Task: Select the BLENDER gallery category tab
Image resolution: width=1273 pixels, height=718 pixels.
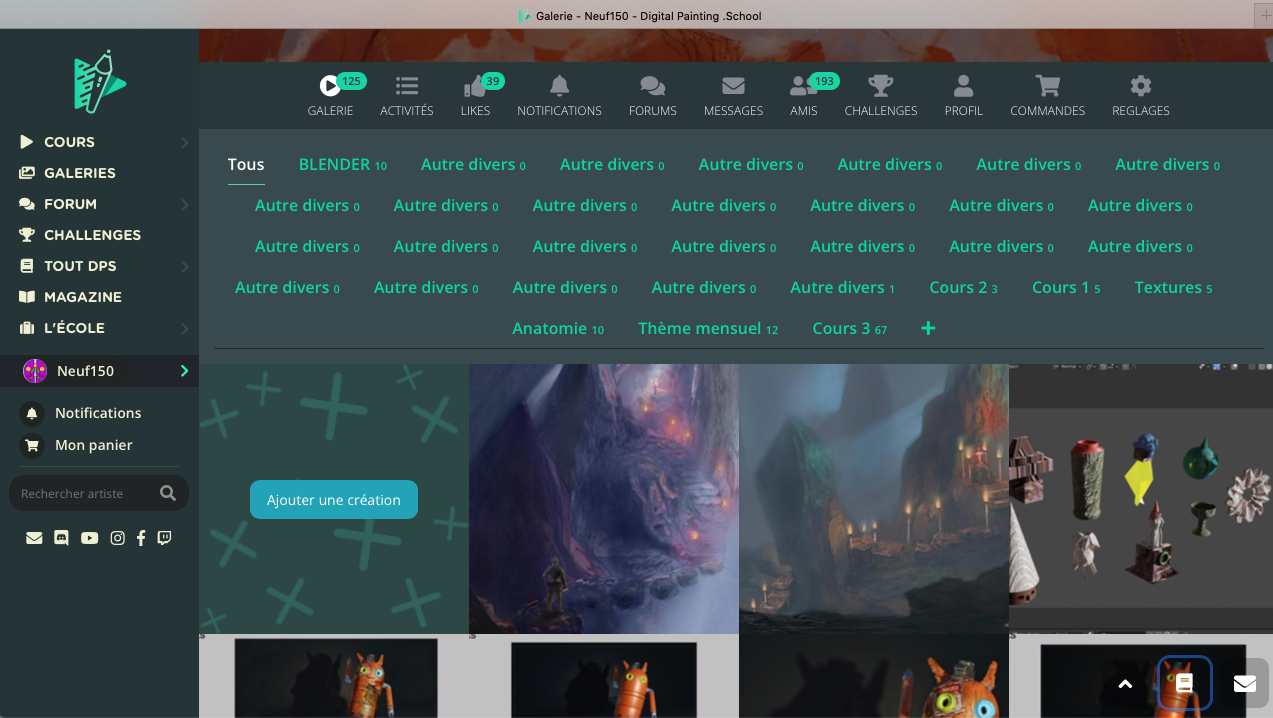Action: 335,165
